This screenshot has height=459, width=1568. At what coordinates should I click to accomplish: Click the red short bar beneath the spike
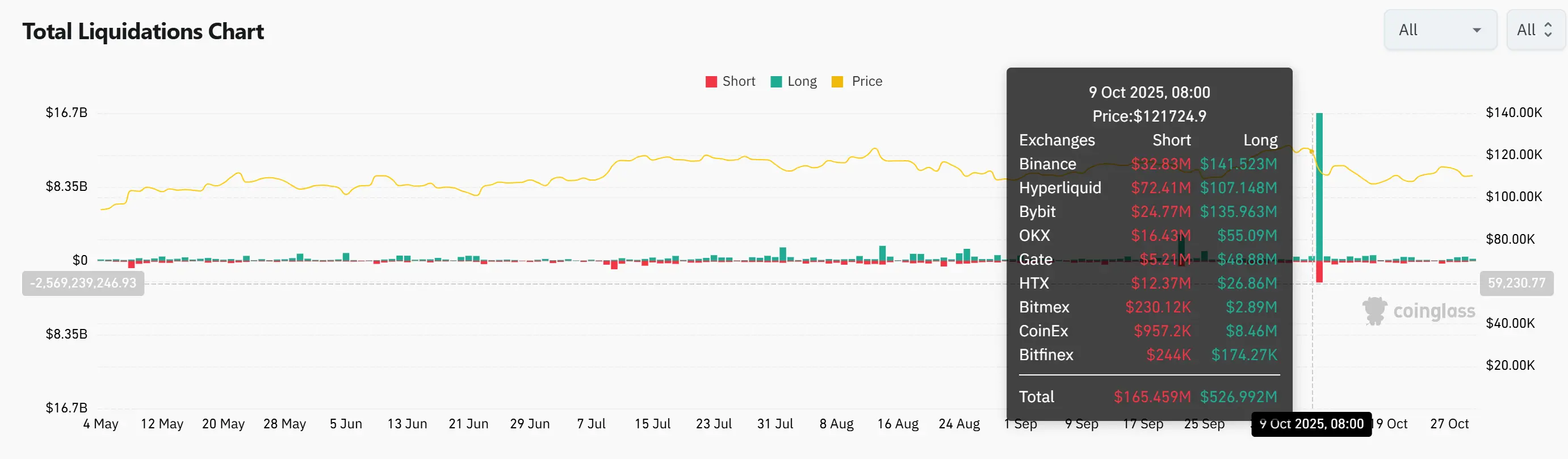tap(1319, 272)
